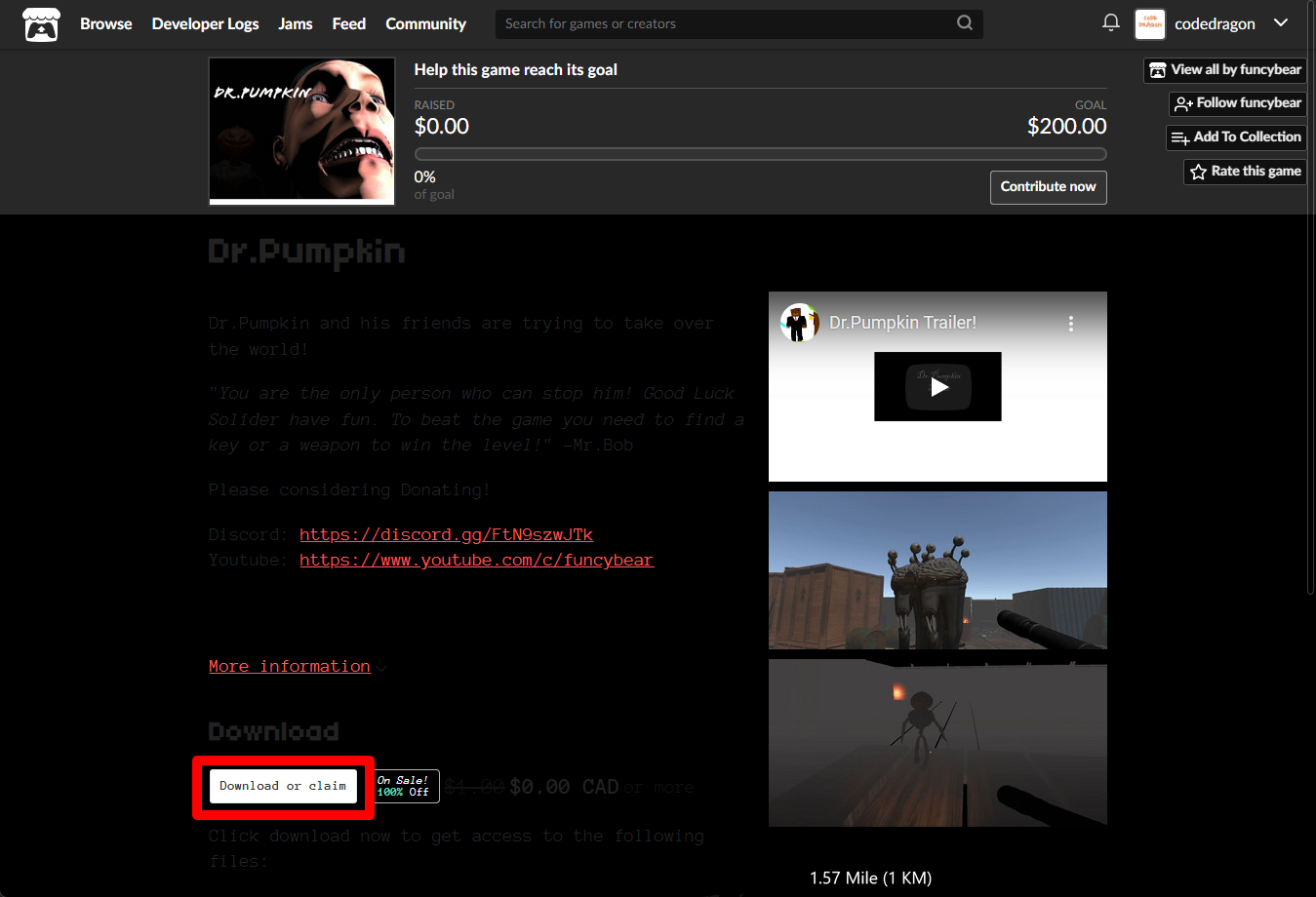Open the notifications bell

(1110, 22)
